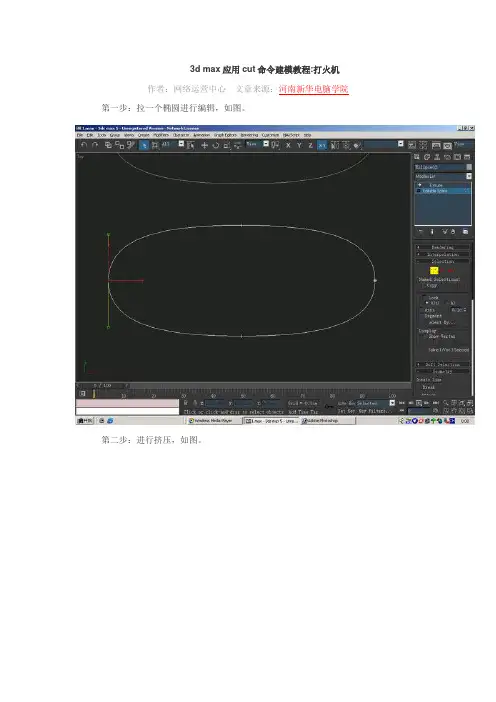The height and width of the screenshot is (702, 496).
Task: Restrict to X axis constraint button
Action: (288, 145)
